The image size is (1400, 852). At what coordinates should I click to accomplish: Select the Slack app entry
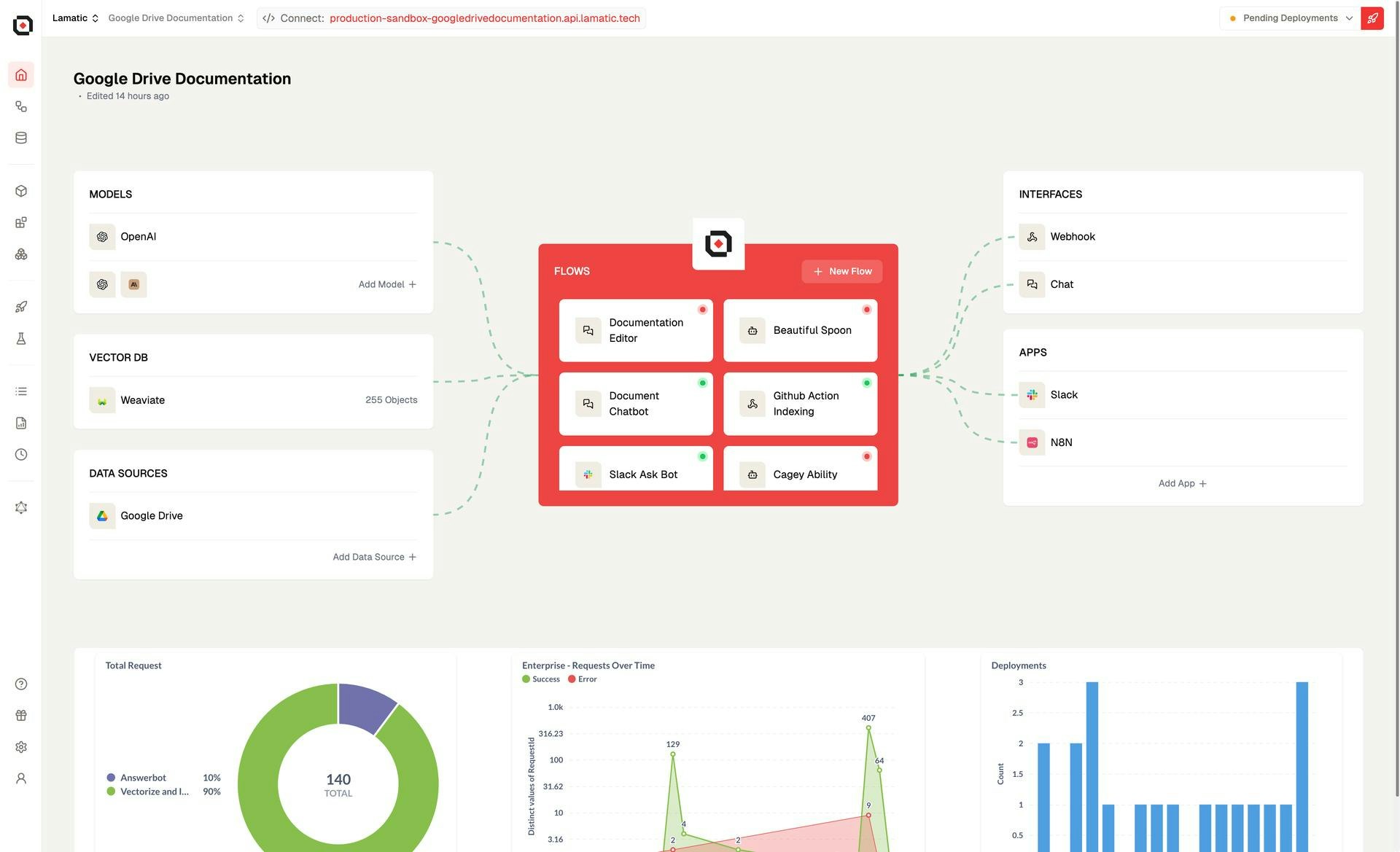point(1063,395)
